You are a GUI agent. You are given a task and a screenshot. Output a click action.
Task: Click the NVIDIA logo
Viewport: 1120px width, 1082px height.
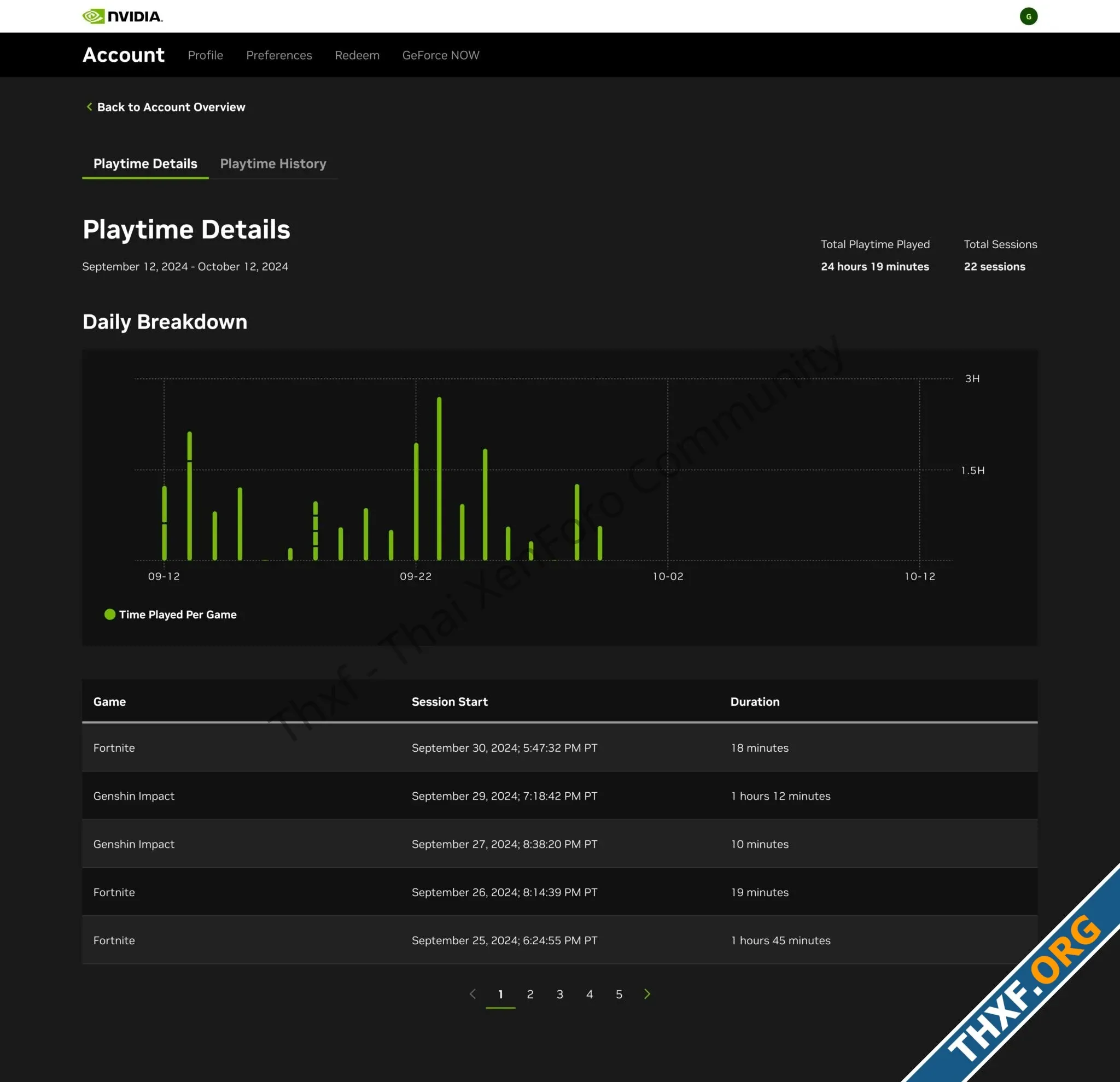click(x=122, y=16)
